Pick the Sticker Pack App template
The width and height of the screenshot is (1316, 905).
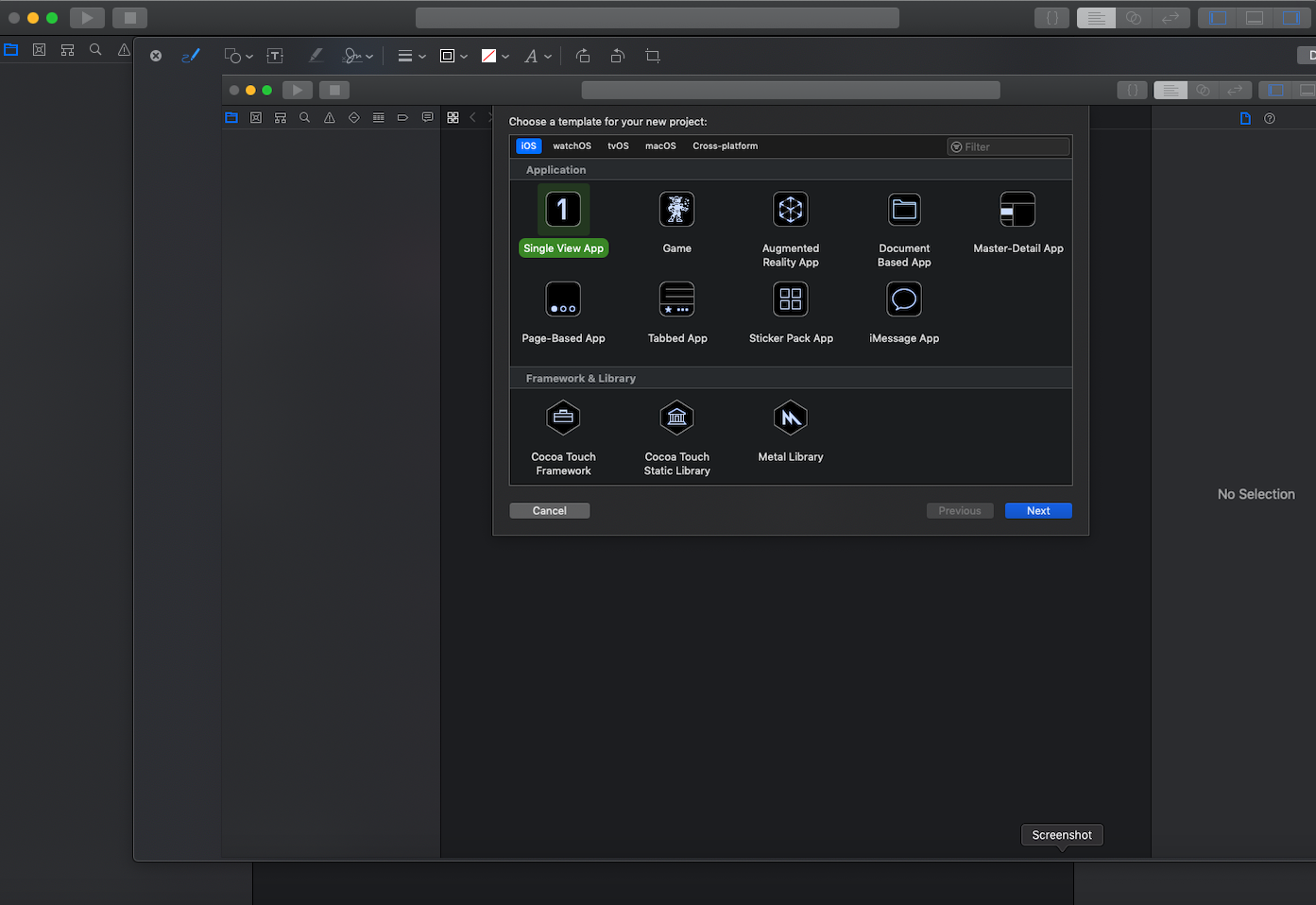[x=791, y=313]
